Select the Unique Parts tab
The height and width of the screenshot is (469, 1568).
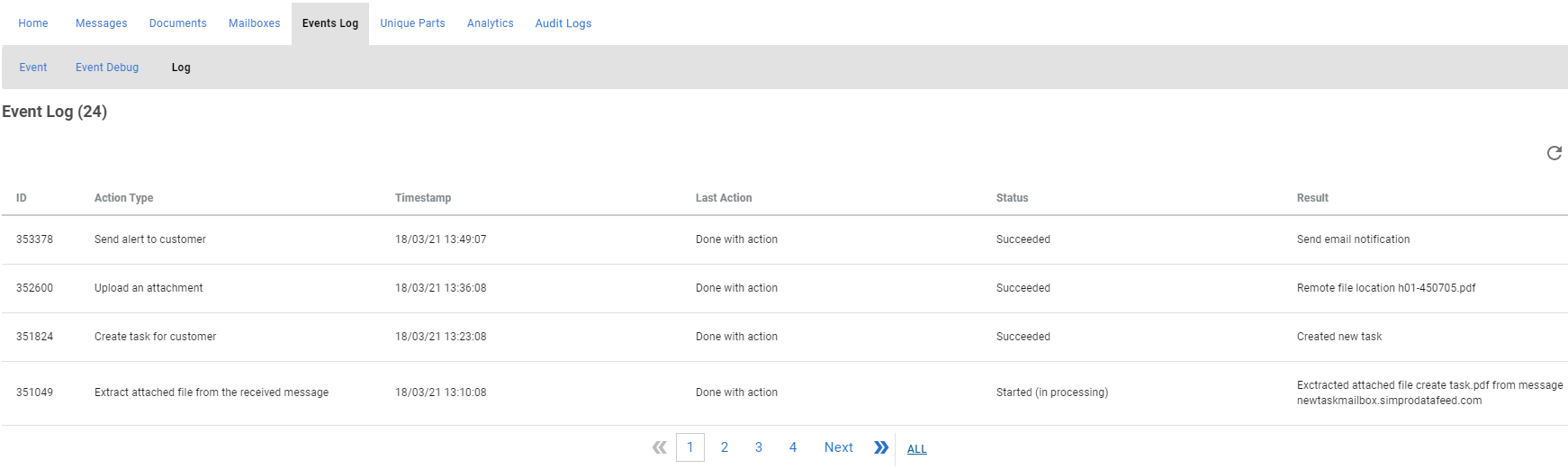pyautogui.click(x=412, y=23)
